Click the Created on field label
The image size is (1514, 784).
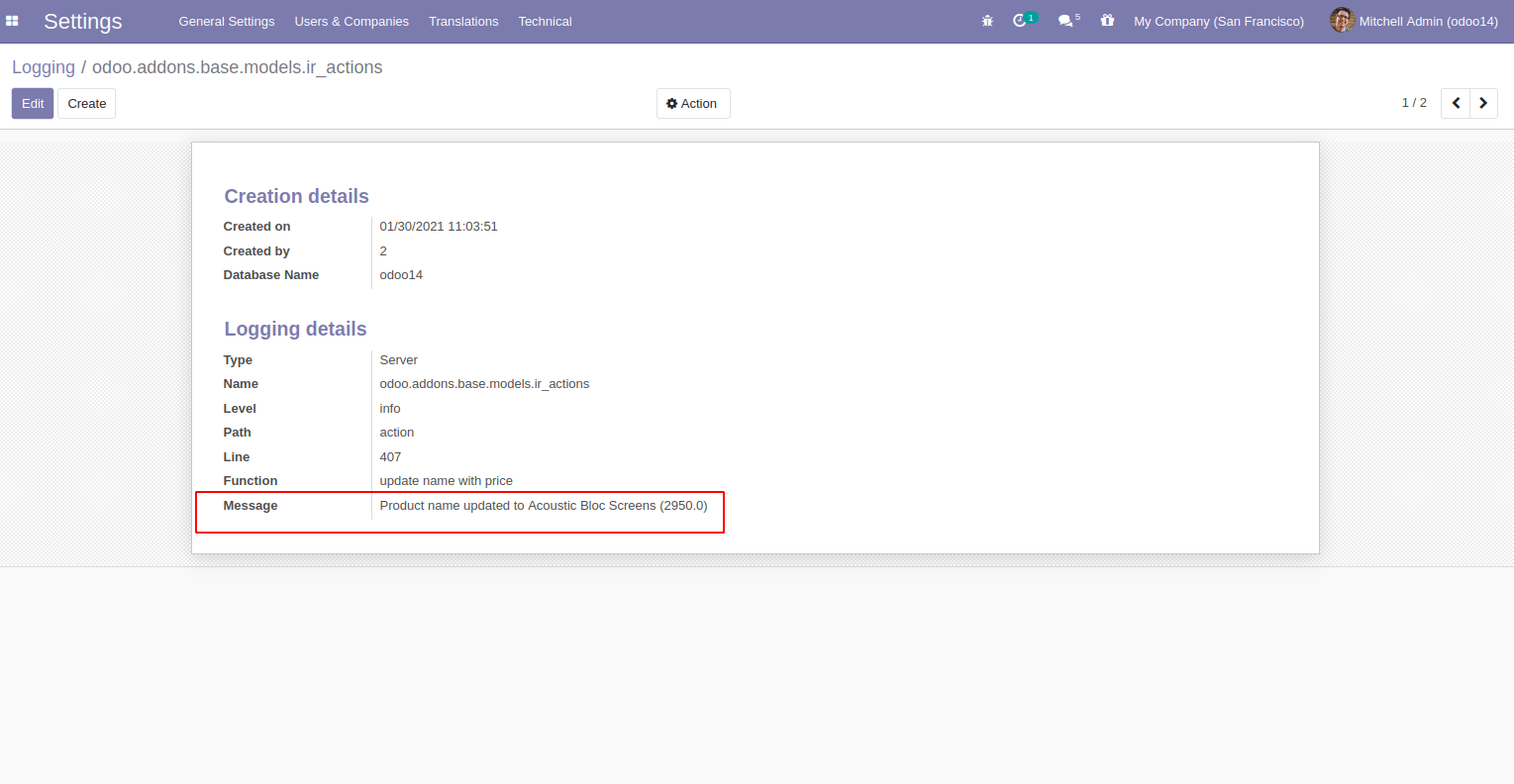tap(256, 227)
